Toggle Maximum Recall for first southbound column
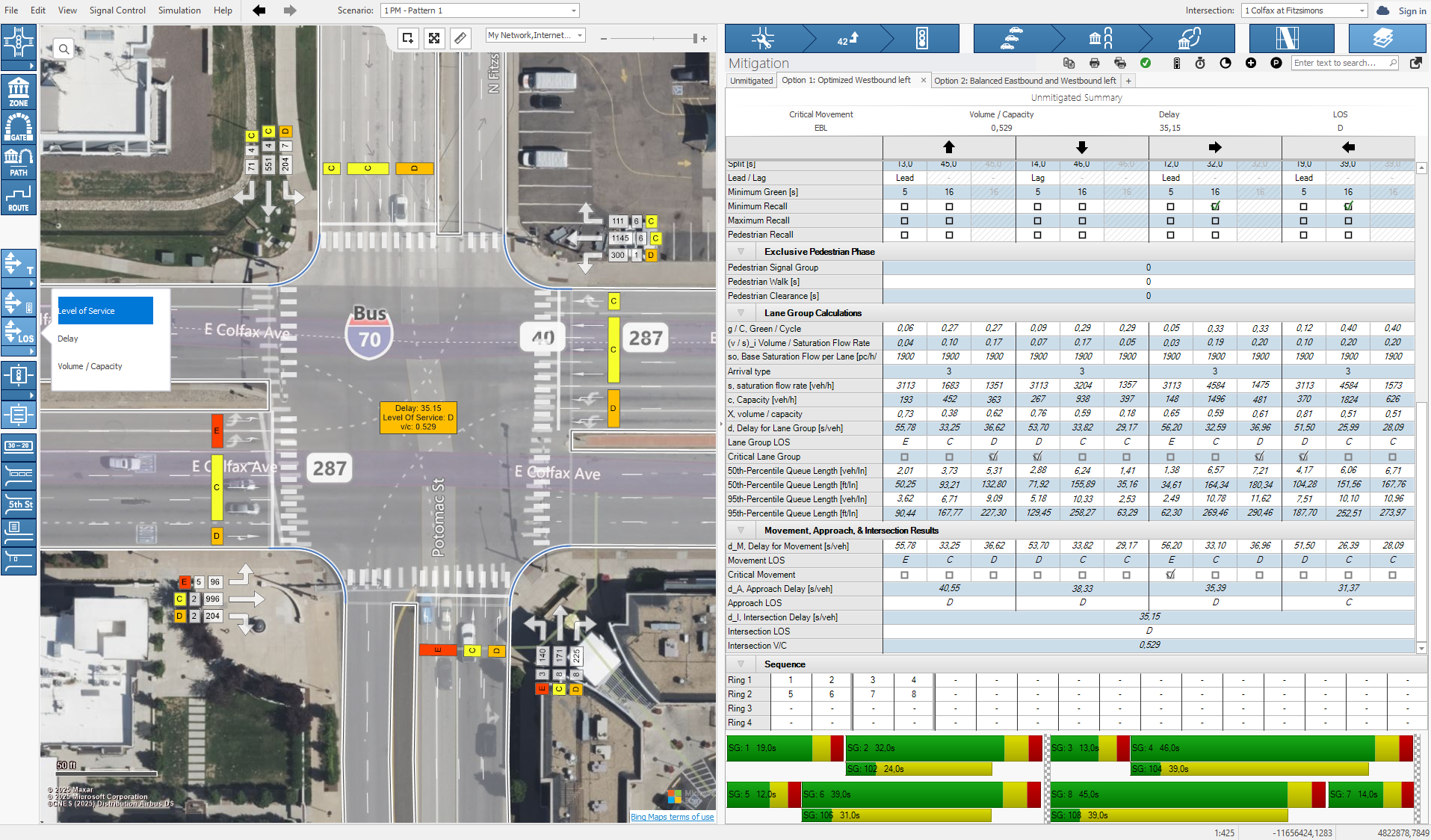Screen dimensions: 1431x840 (1038, 220)
